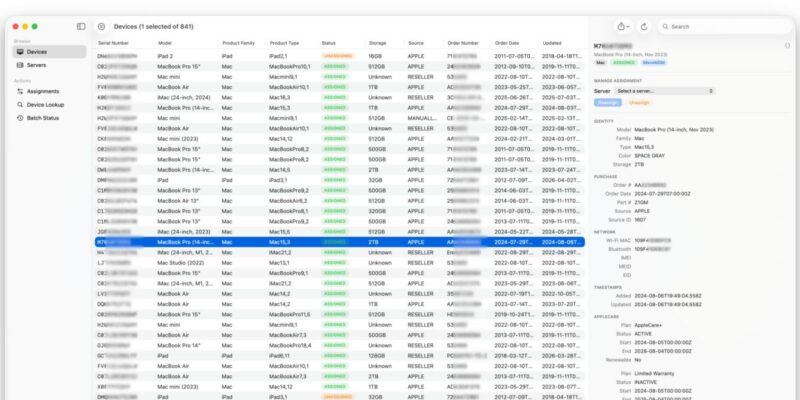Sort by Status column header
Screen dimensions: 800x400
pyautogui.click(x=329, y=43)
